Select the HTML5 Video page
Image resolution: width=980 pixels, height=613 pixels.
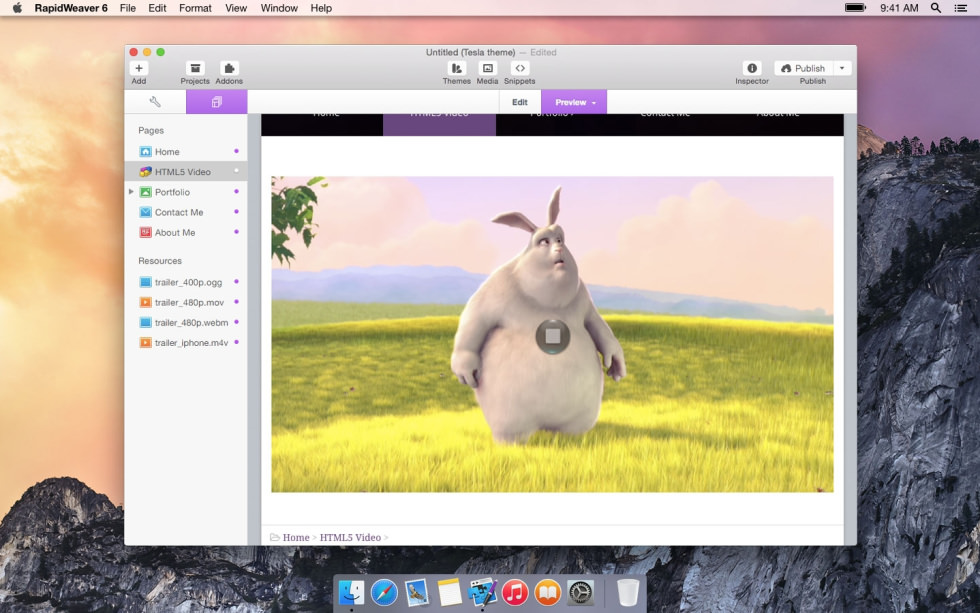click(186, 172)
